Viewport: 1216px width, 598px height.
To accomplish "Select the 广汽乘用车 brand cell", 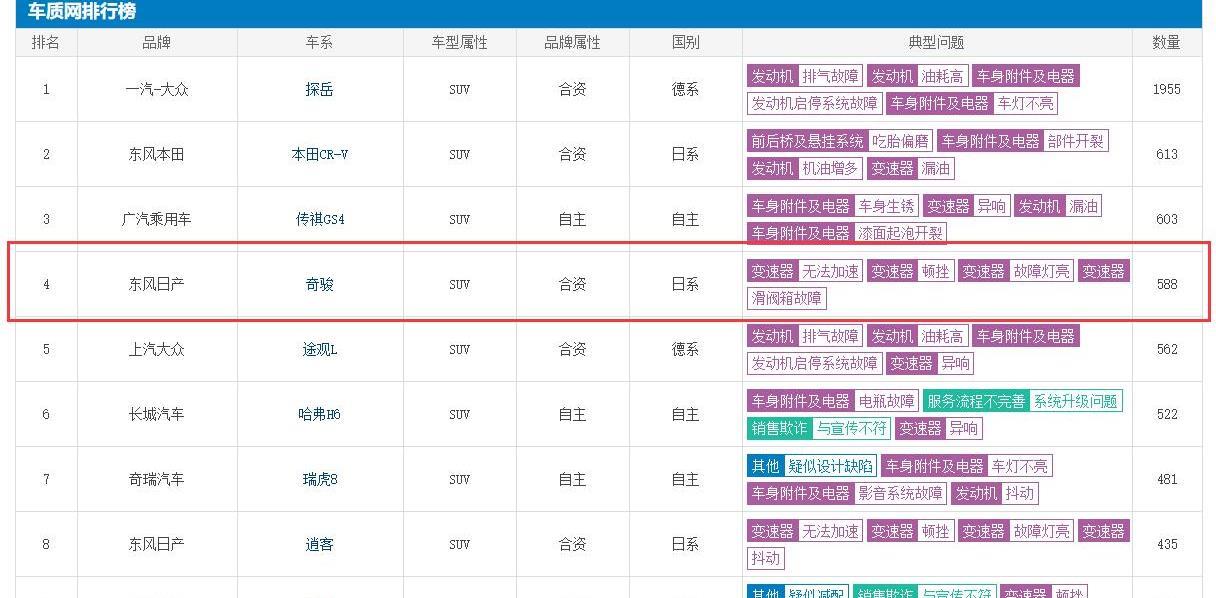I will click(x=157, y=219).
